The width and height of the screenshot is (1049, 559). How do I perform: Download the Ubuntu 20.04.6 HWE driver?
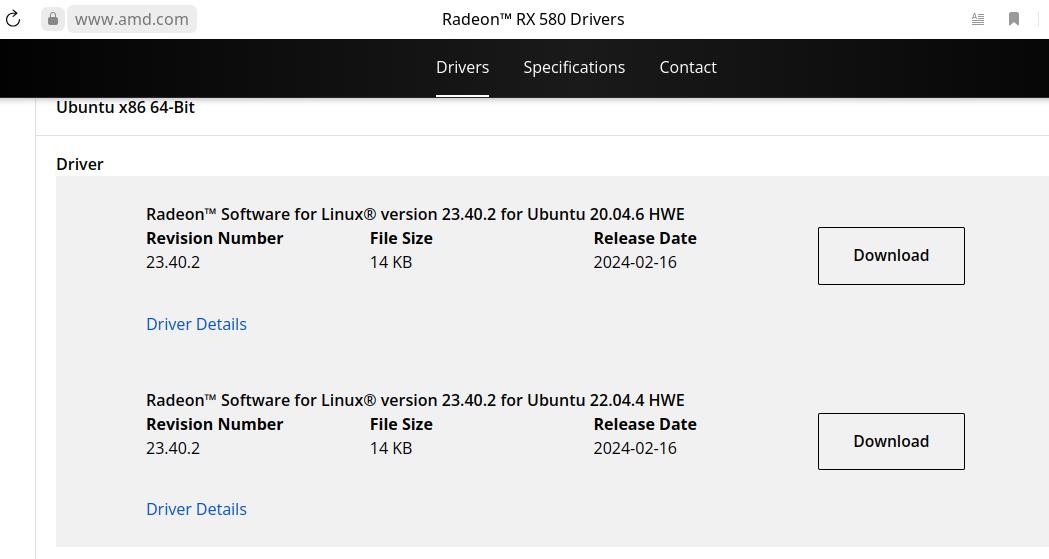coord(891,255)
